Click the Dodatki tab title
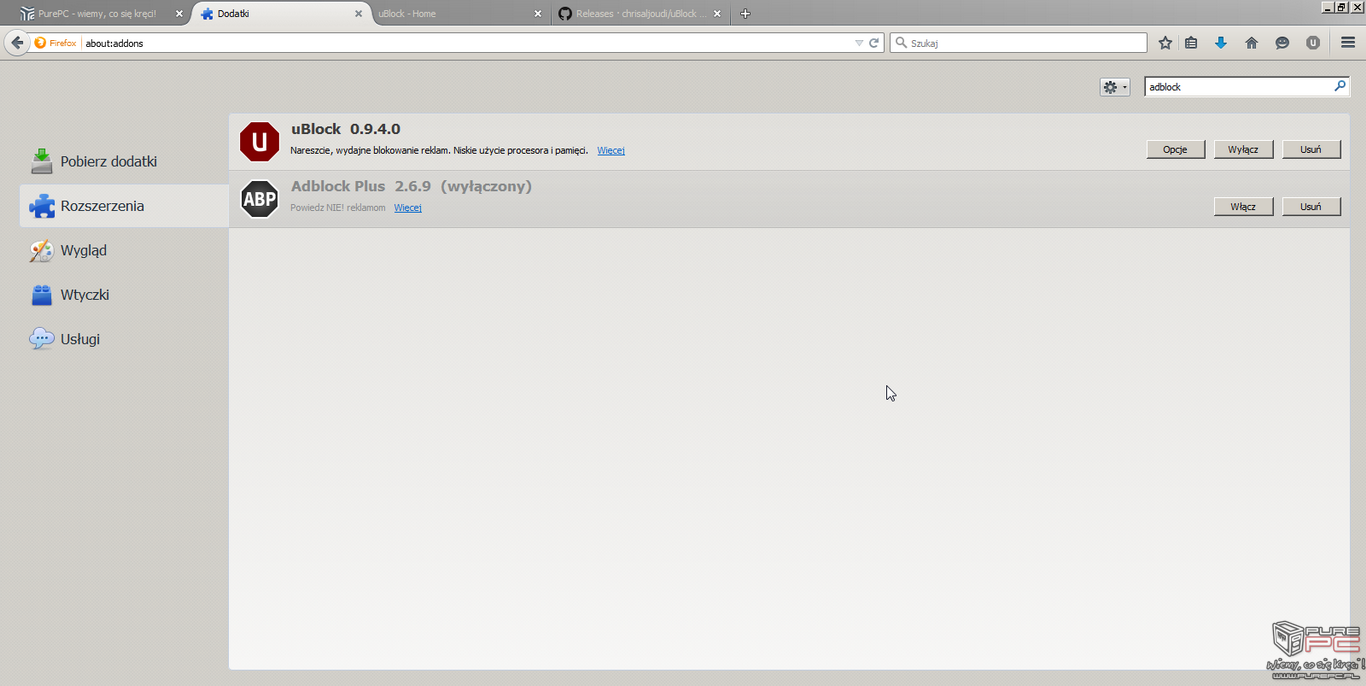The height and width of the screenshot is (686, 1366). click(233, 14)
